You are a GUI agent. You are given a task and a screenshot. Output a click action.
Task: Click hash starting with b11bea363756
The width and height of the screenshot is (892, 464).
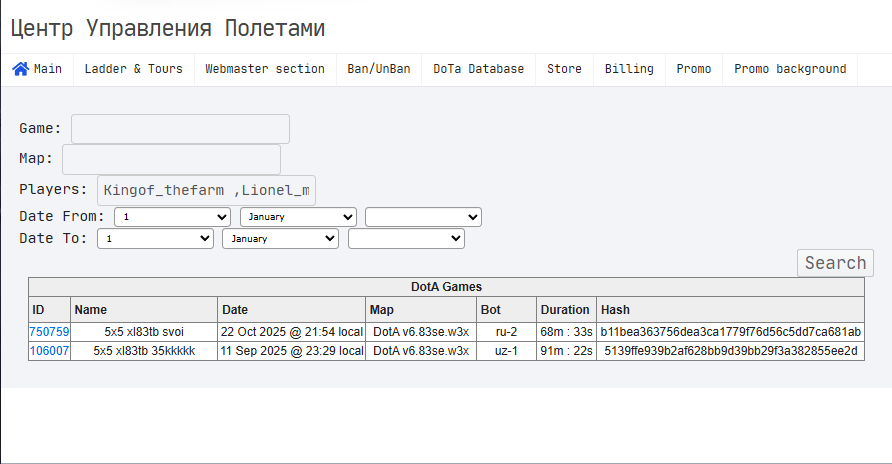click(x=730, y=332)
